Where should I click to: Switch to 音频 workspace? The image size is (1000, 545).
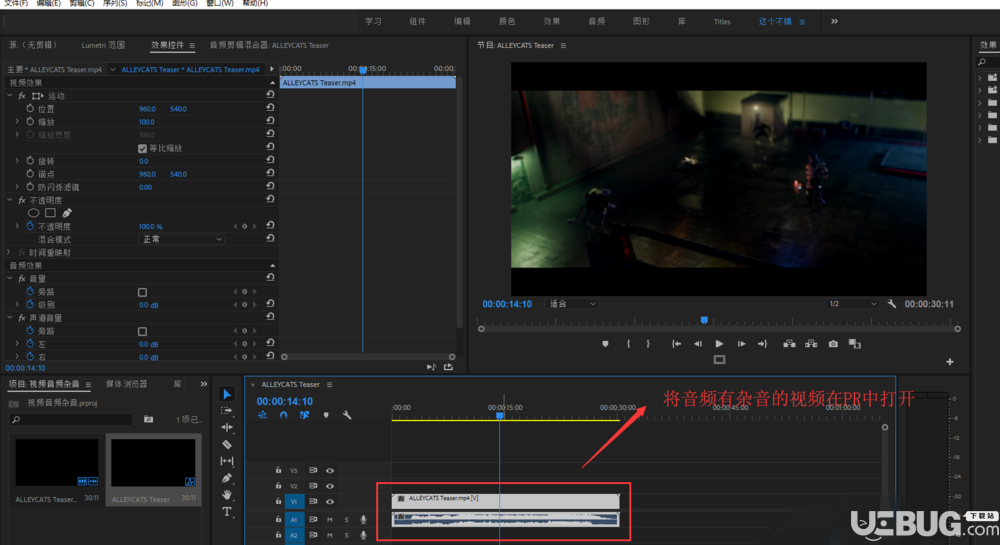pyautogui.click(x=597, y=22)
